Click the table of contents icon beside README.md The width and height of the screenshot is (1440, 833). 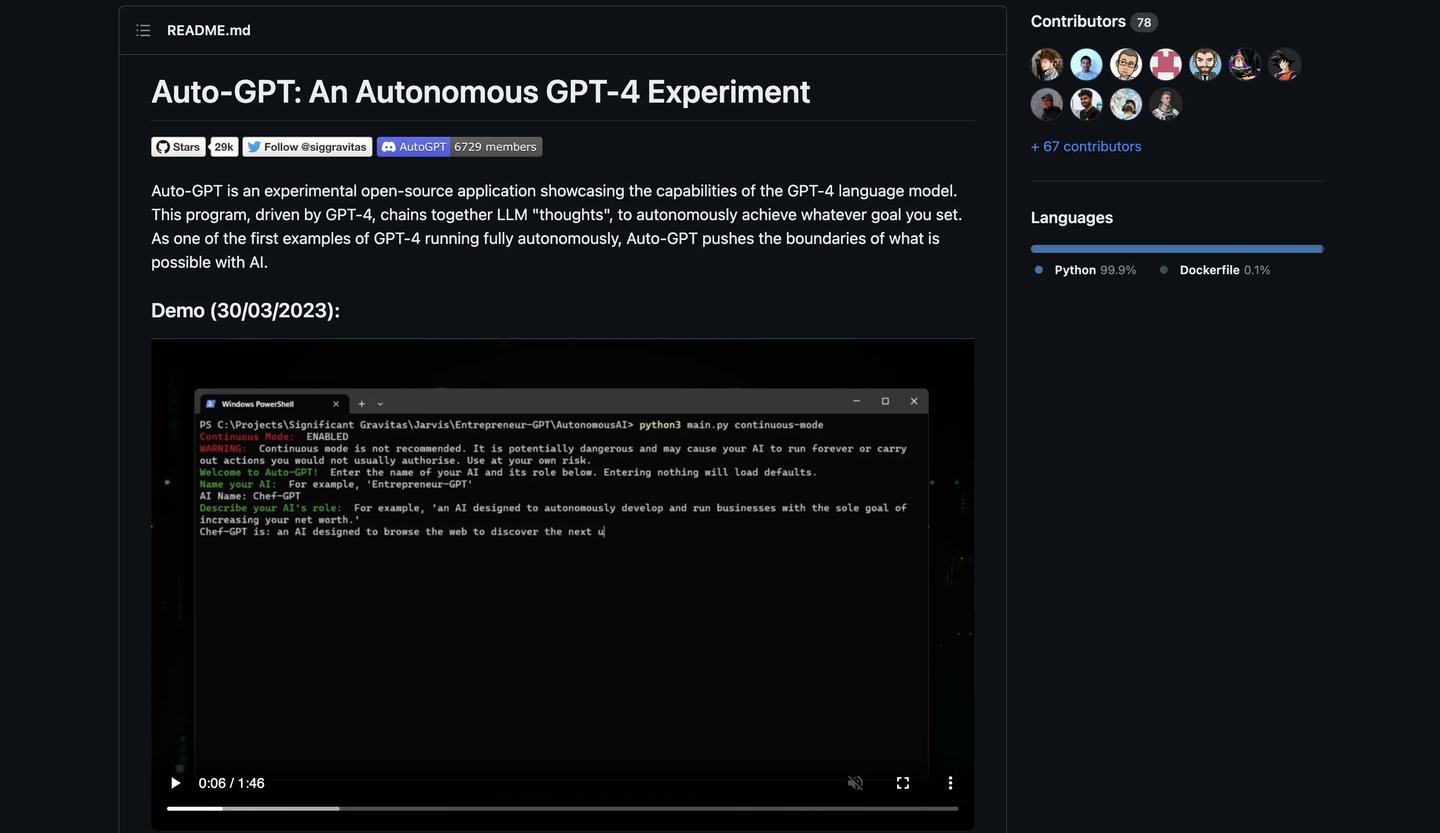coord(143,30)
